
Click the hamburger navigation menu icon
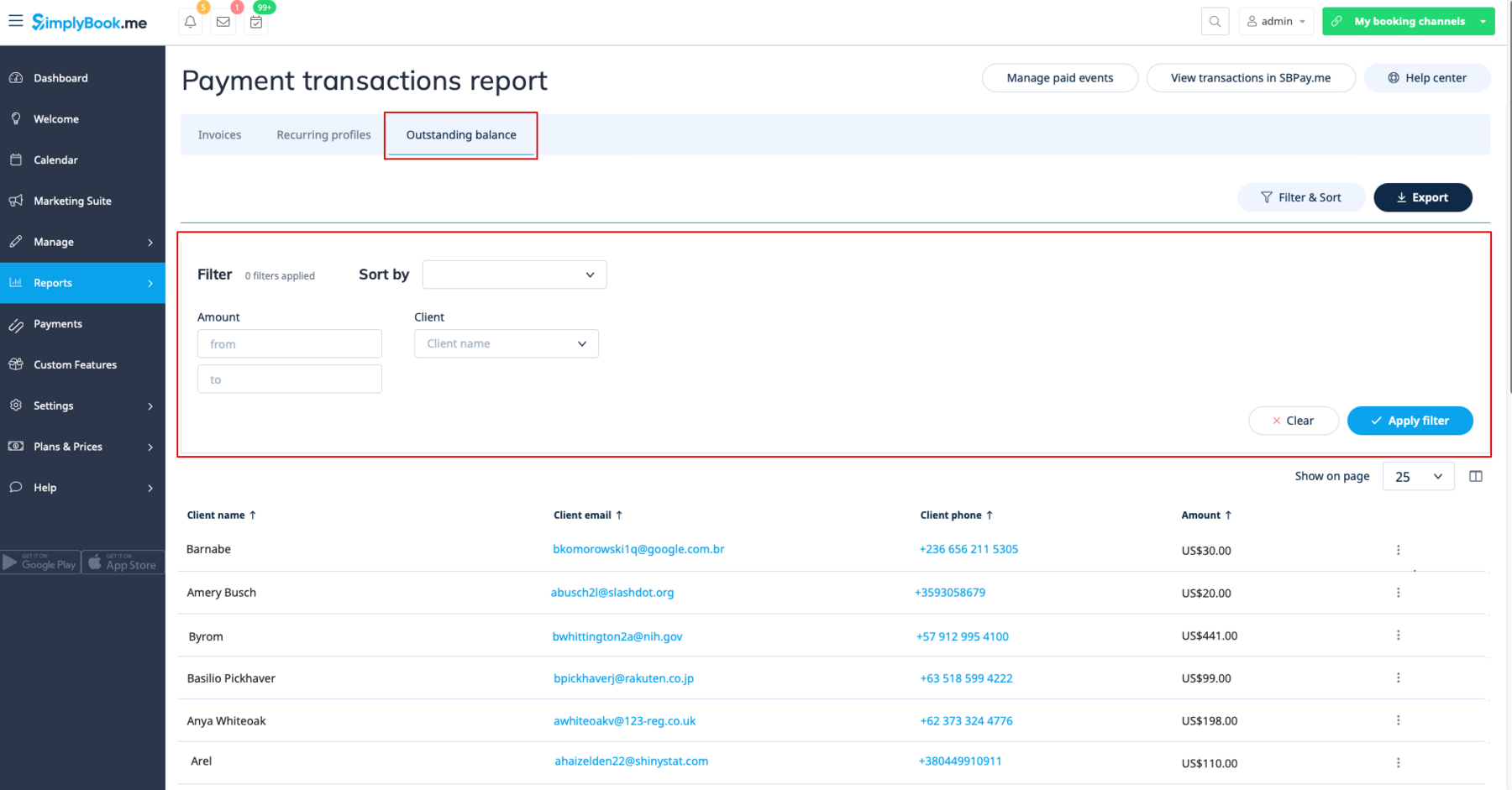click(15, 21)
